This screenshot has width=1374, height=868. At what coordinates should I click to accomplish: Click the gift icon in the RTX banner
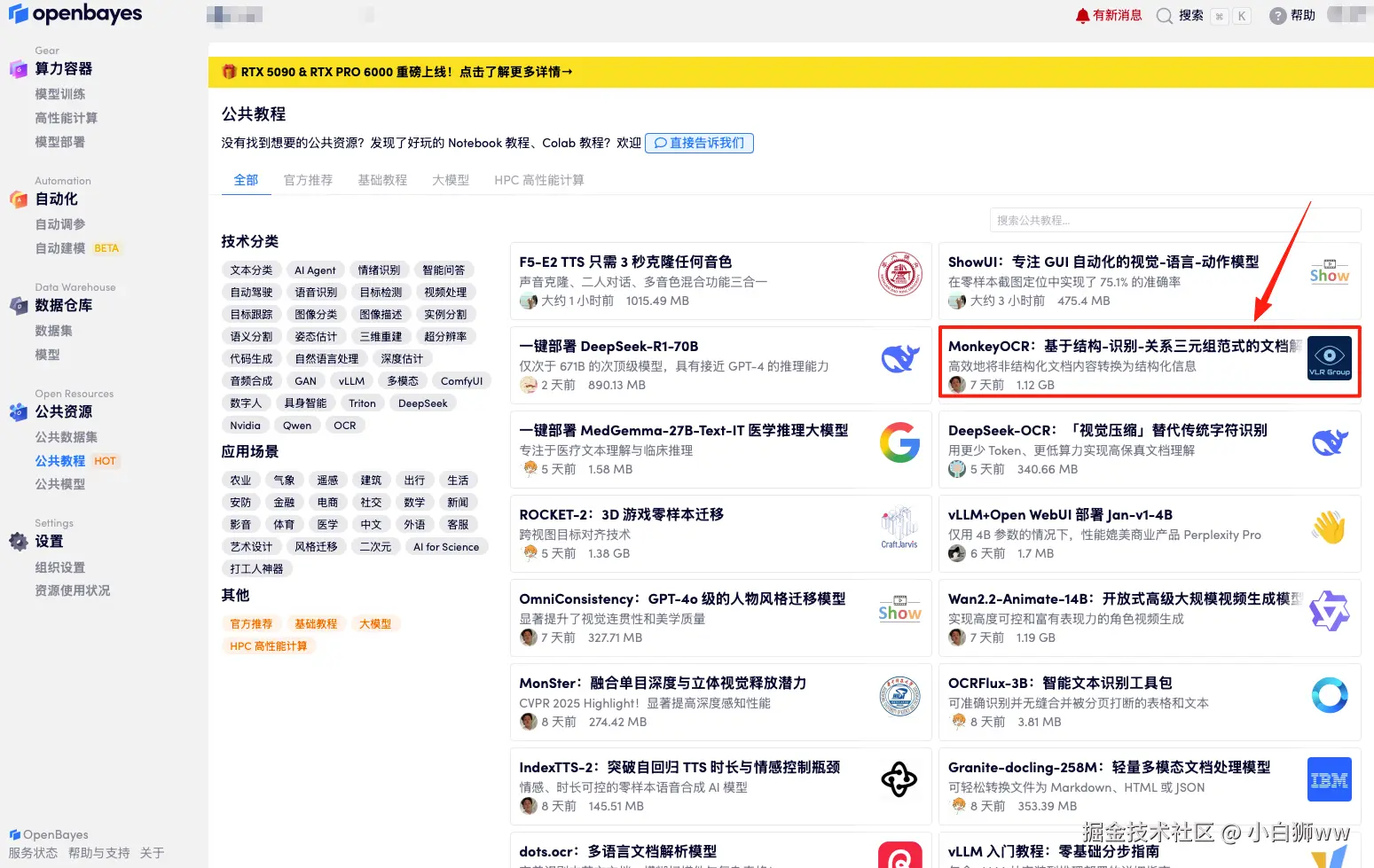click(229, 72)
